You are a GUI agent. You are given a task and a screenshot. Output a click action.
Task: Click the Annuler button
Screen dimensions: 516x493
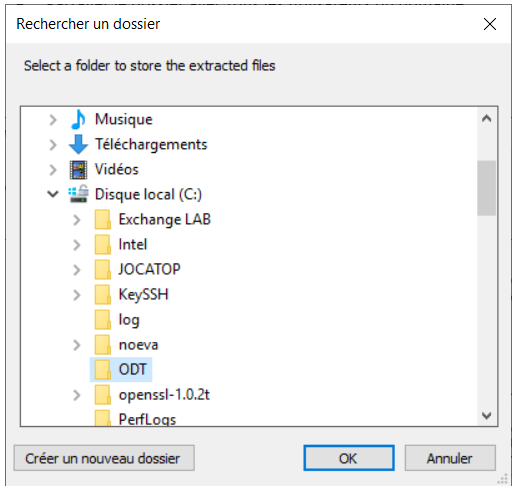450,458
